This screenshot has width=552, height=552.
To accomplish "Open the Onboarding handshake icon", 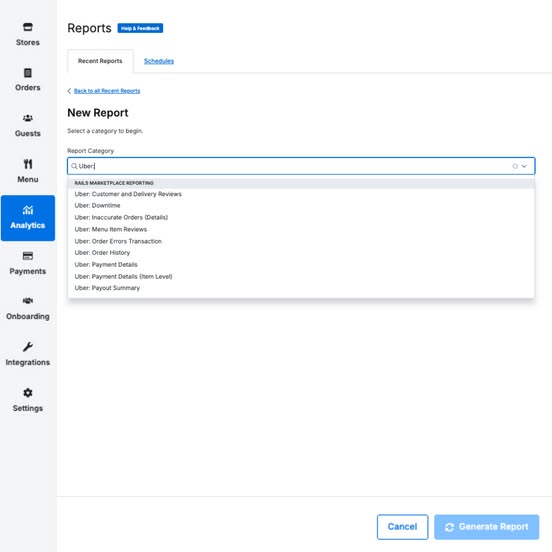I will click(27, 301).
